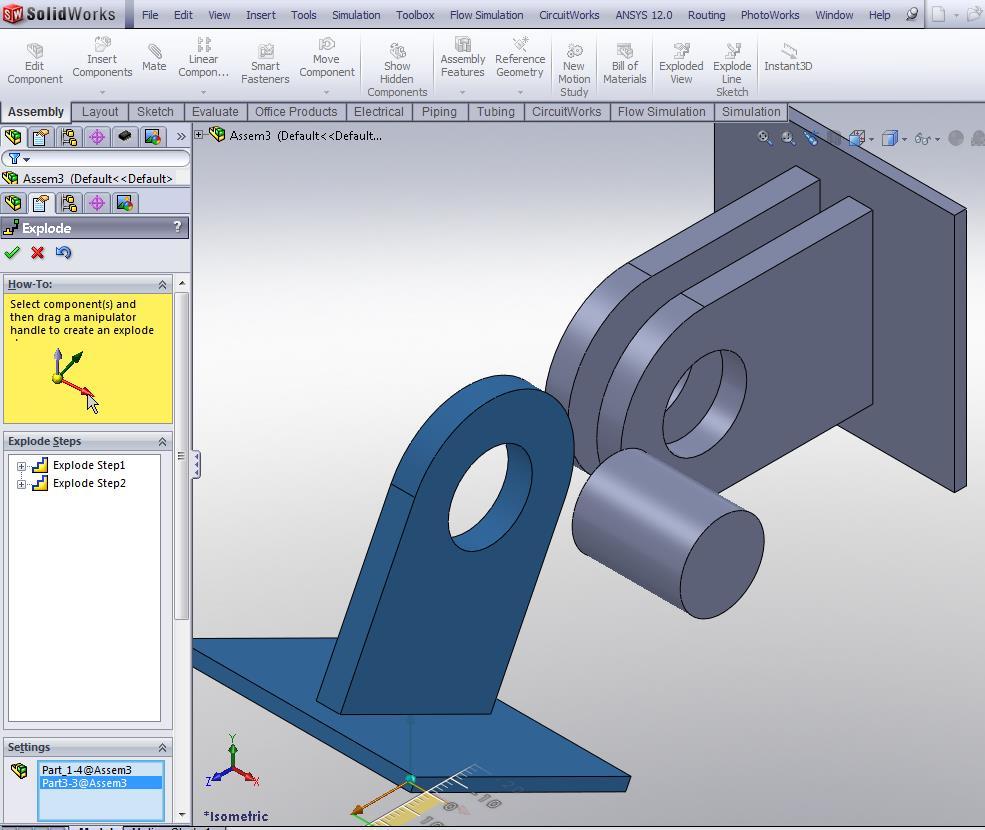
Task: Insert a Bill of Materials
Action: pos(624,63)
